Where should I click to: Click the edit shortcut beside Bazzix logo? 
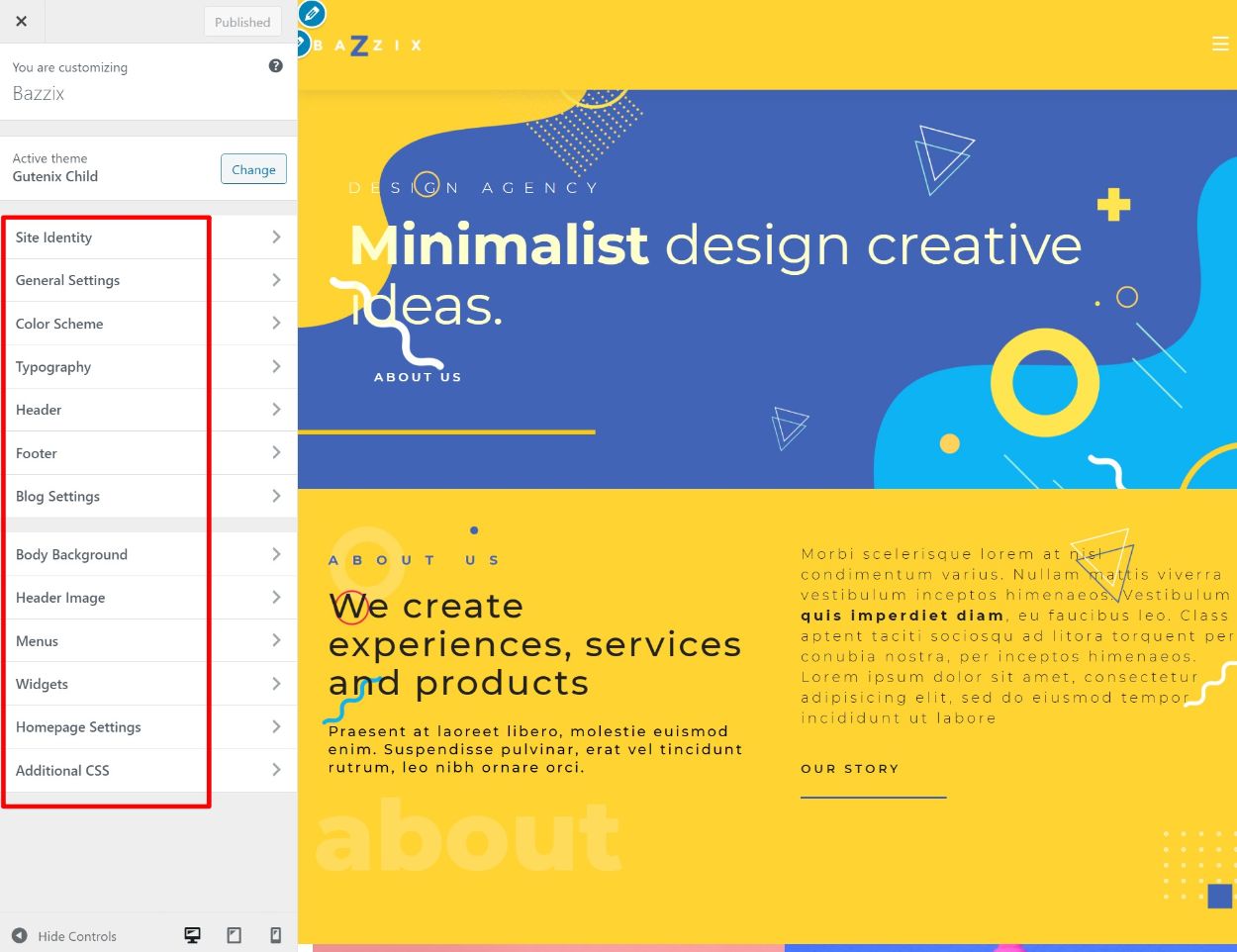(303, 44)
